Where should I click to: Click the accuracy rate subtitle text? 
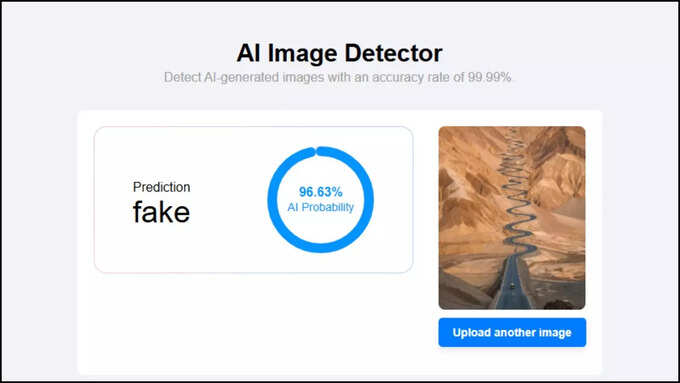tap(338, 77)
